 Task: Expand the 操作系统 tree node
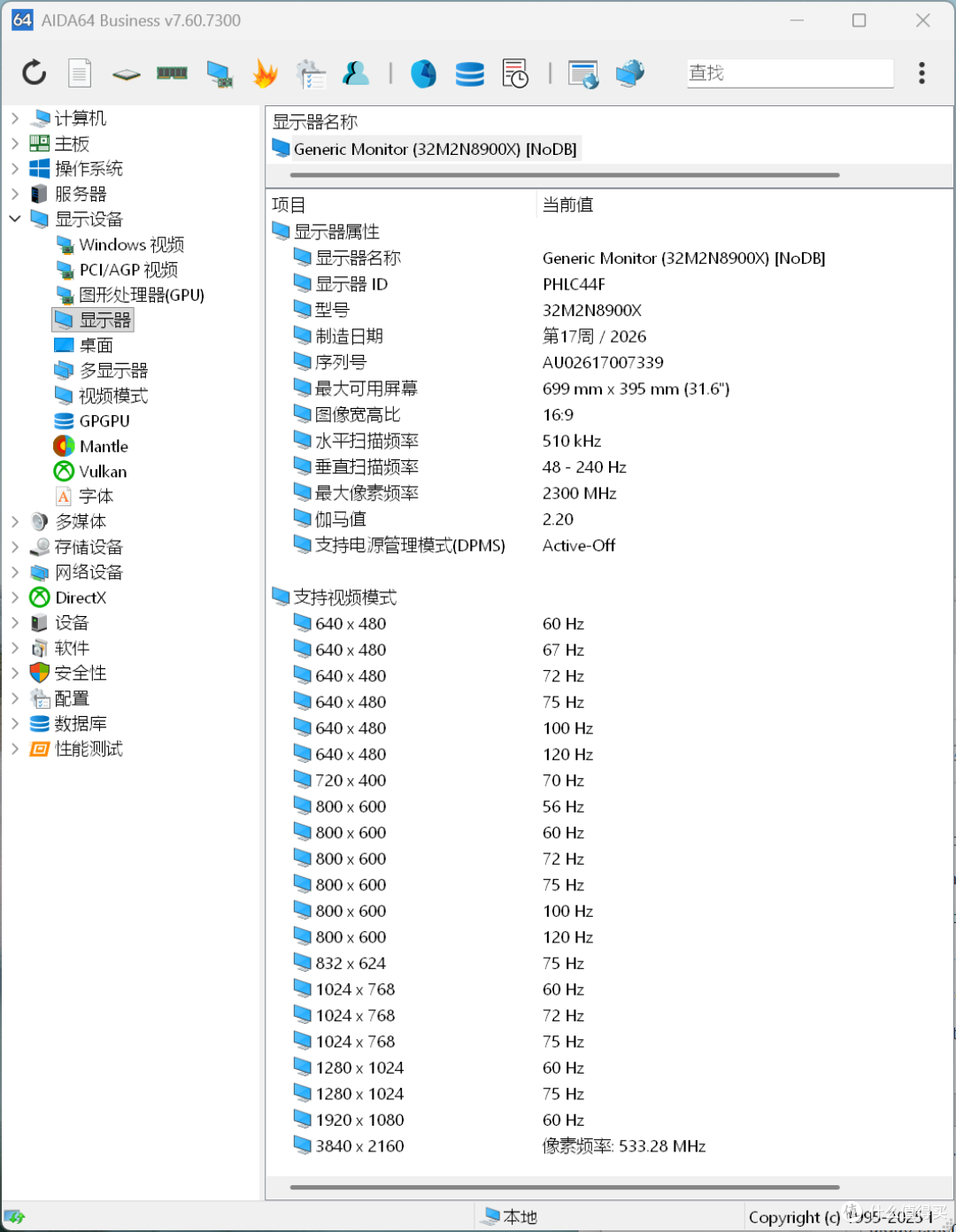15,168
